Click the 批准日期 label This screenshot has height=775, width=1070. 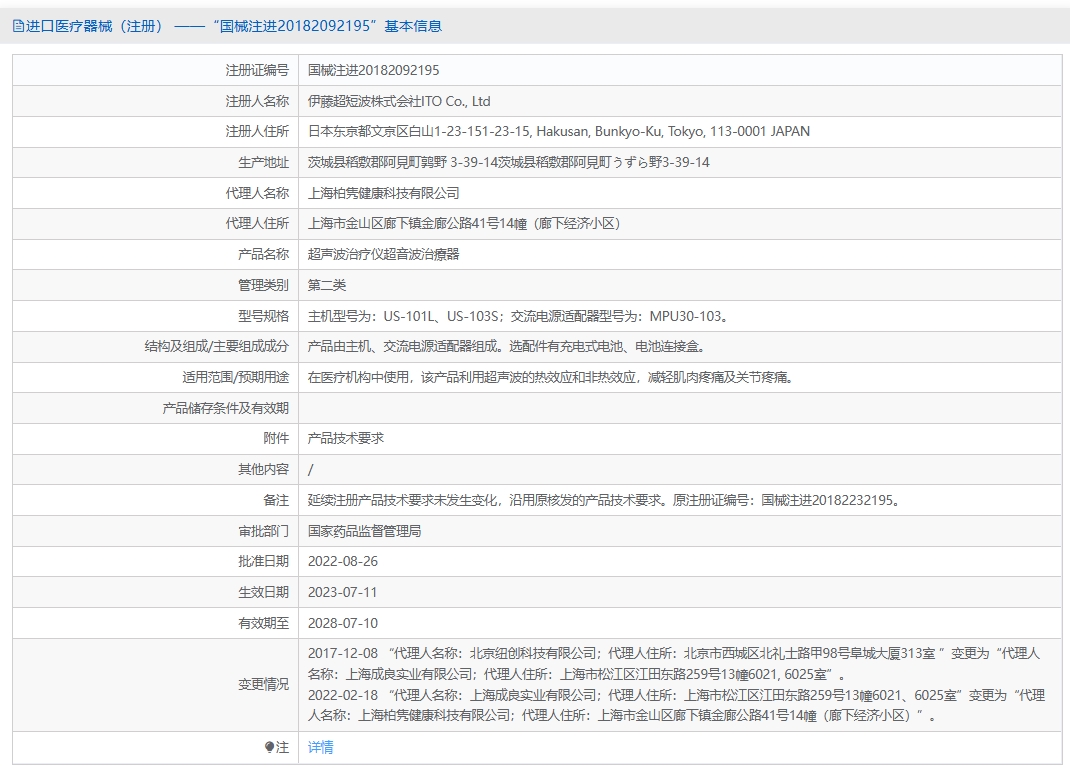(263, 561)
